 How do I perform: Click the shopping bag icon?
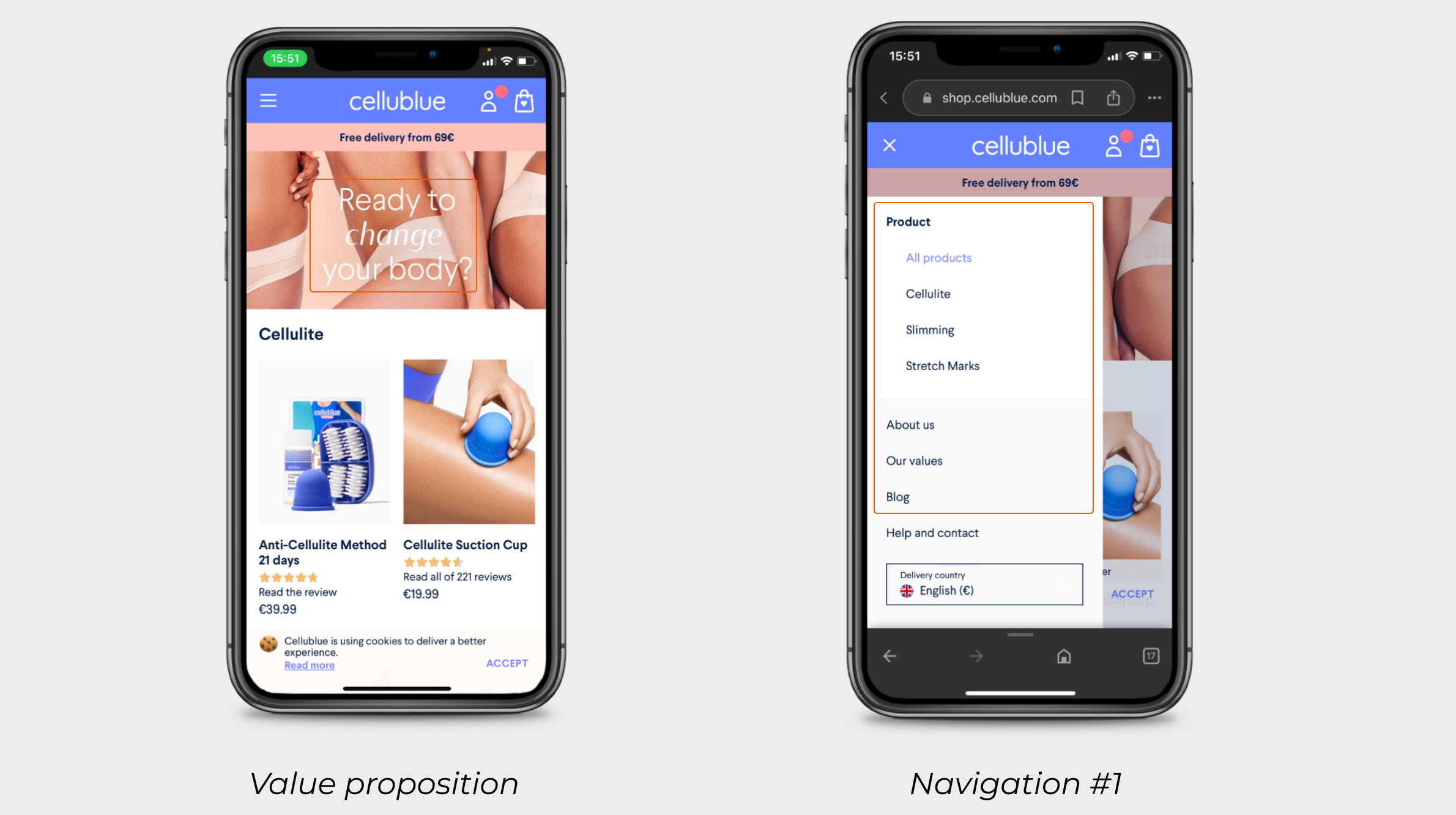click(x=524, y=101)
